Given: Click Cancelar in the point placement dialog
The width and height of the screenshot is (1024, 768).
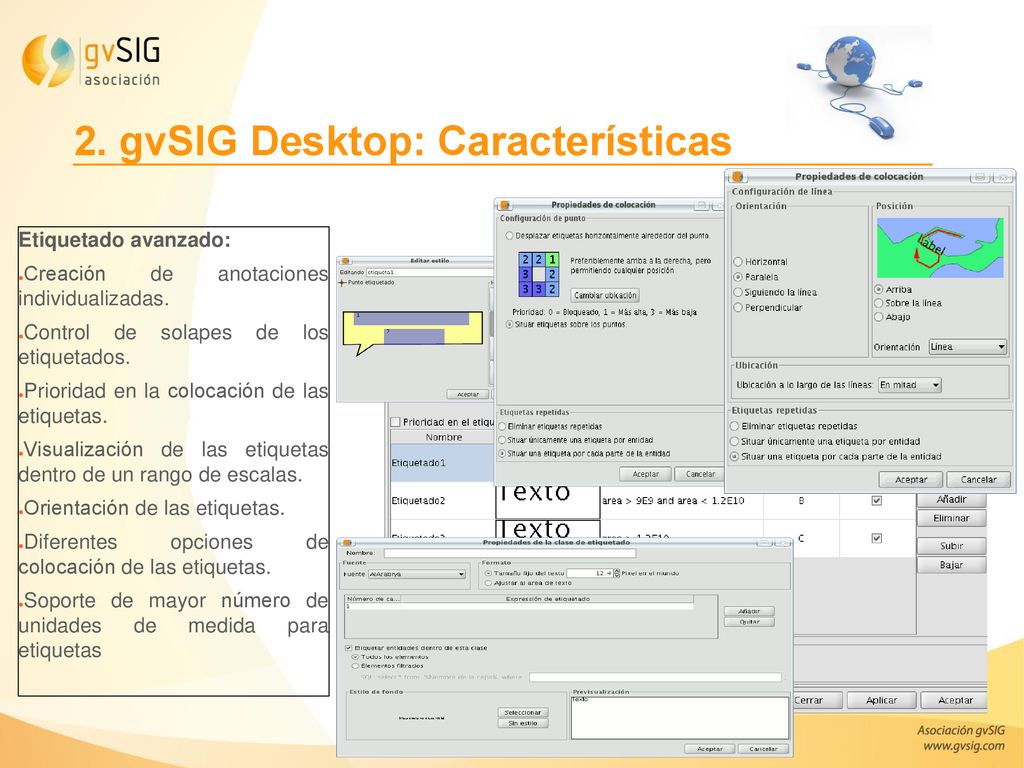Looking at the screenshot, I should [700, 474].
